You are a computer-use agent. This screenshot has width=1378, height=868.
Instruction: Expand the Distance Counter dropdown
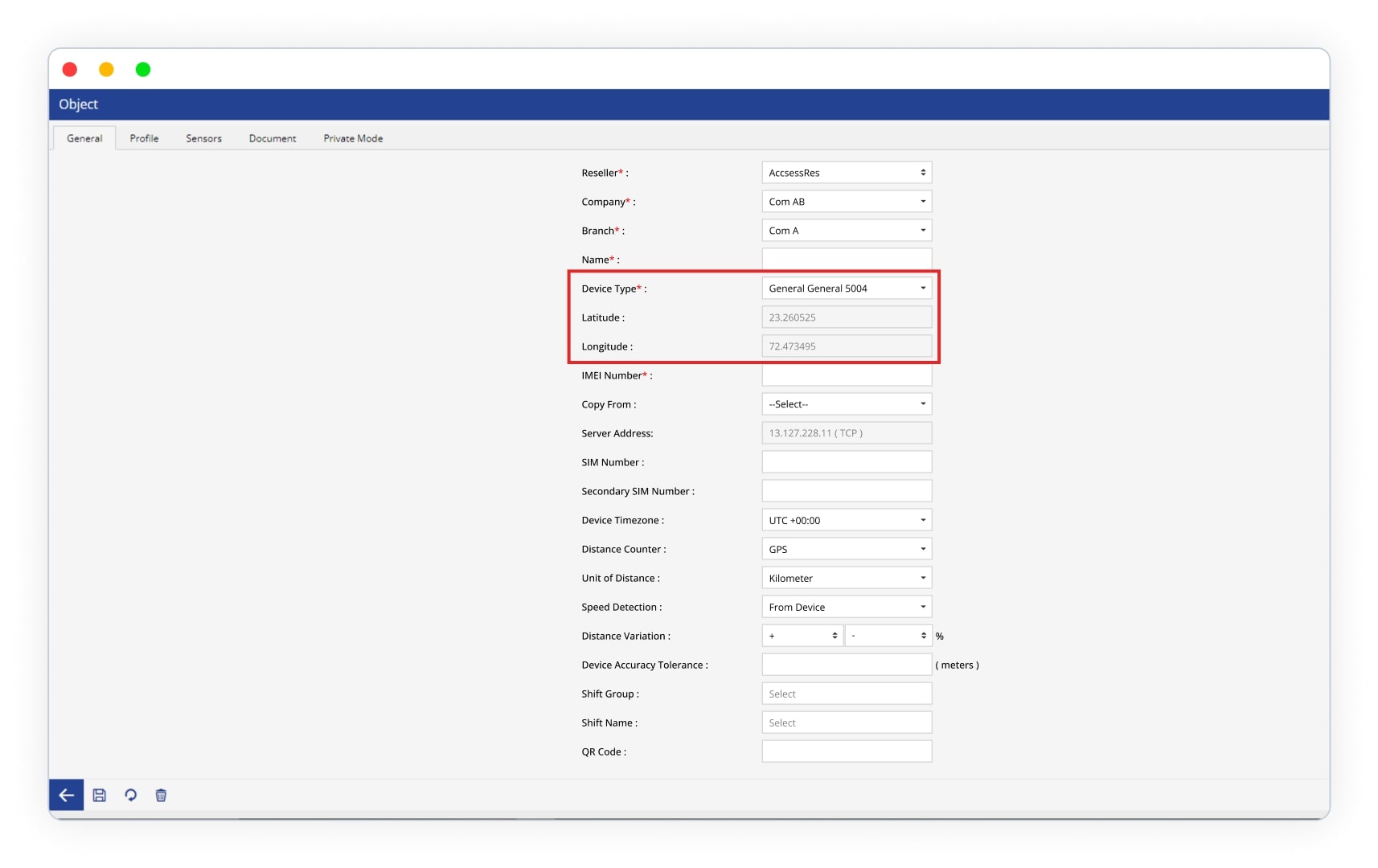click(846, 549)
